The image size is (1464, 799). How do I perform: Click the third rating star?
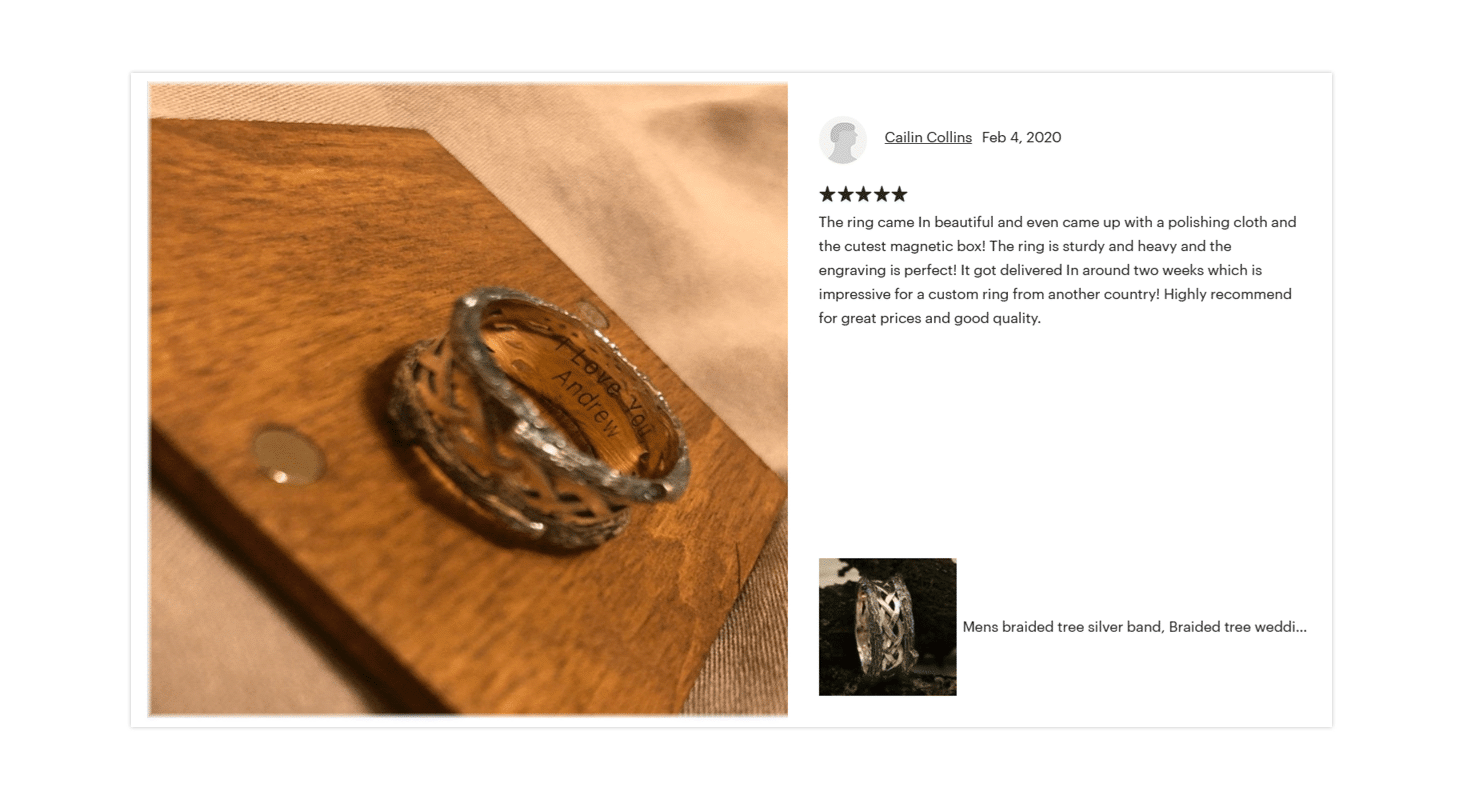point(863,194)
